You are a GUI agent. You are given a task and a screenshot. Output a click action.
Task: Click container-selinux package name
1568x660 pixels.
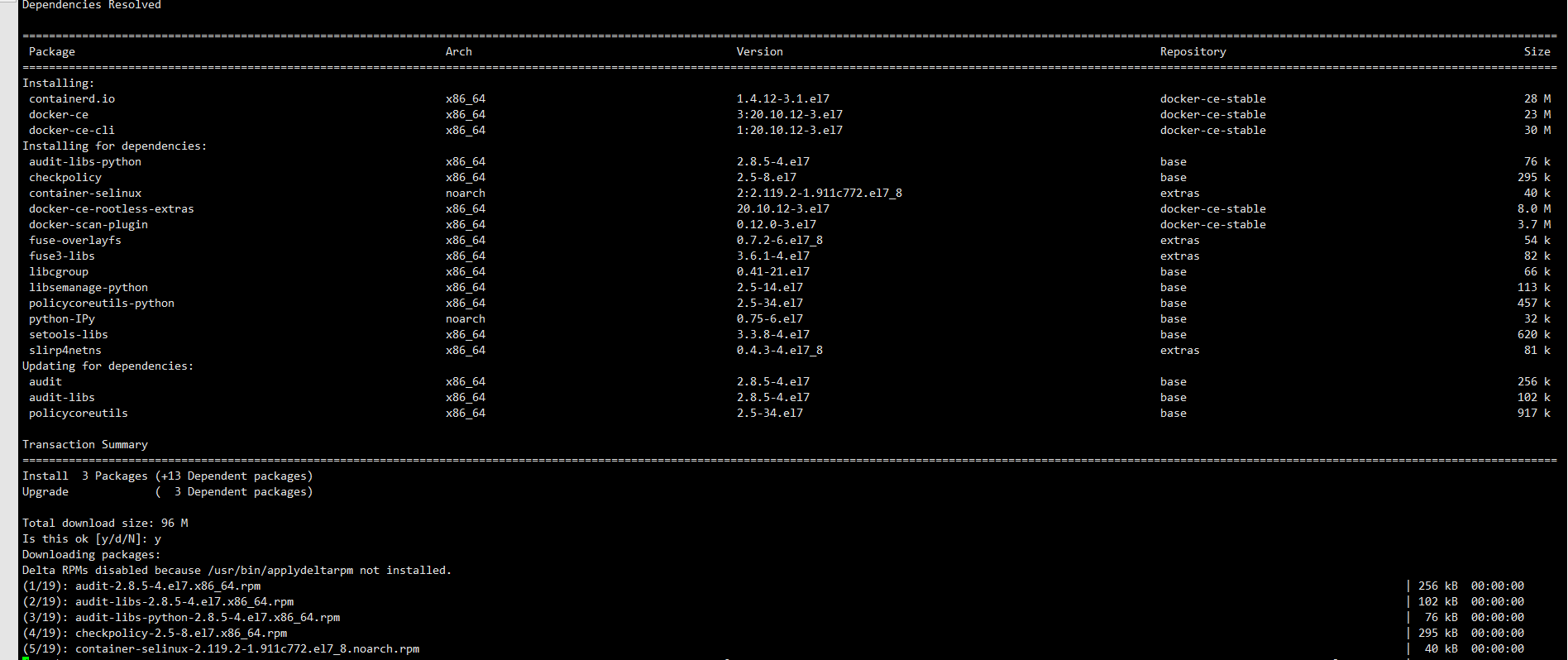tap(85, 193)
